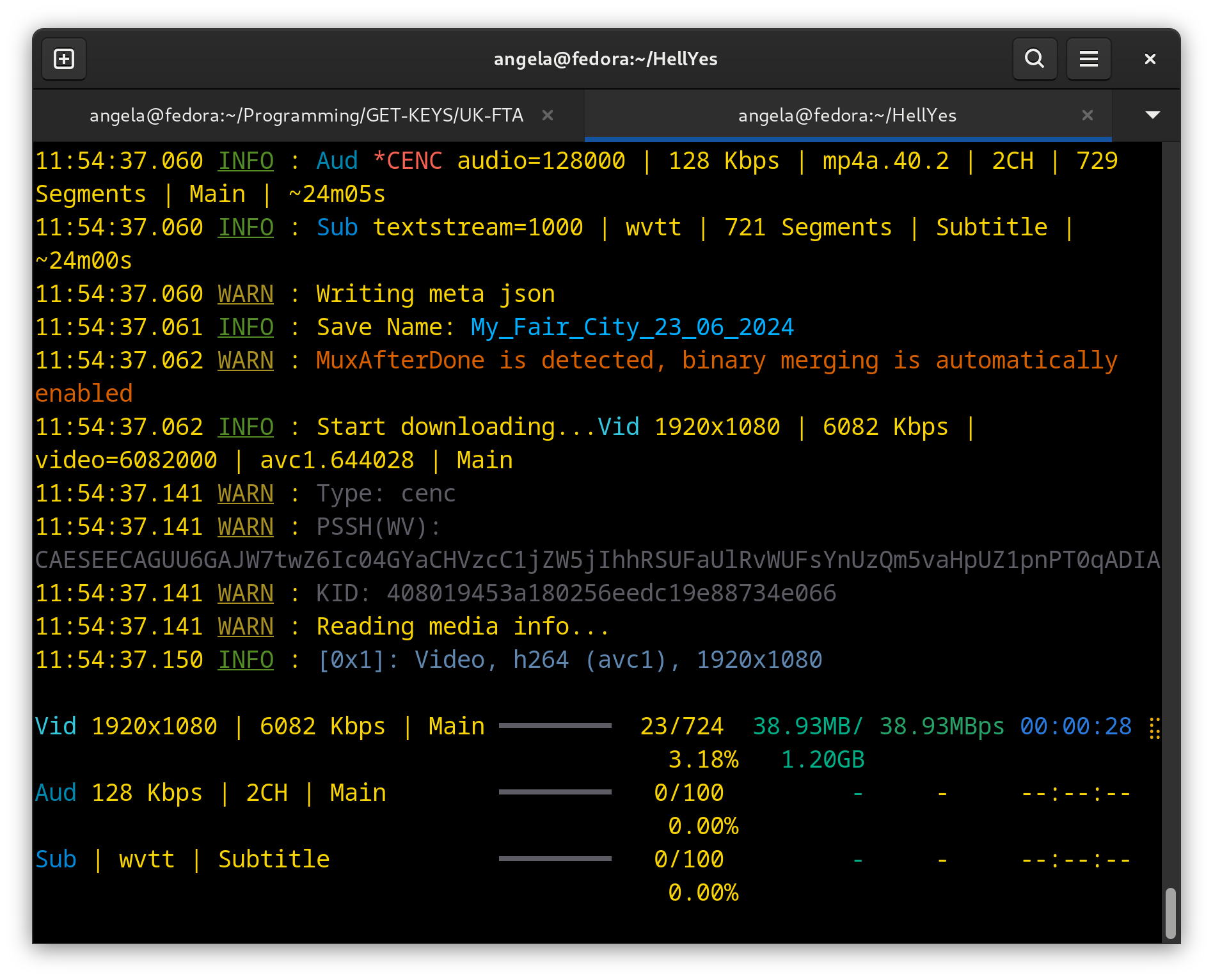This screenshot has height=980, width=1213.
Task: Click the Sub download progress bar
Action: (x=555, y=859)
